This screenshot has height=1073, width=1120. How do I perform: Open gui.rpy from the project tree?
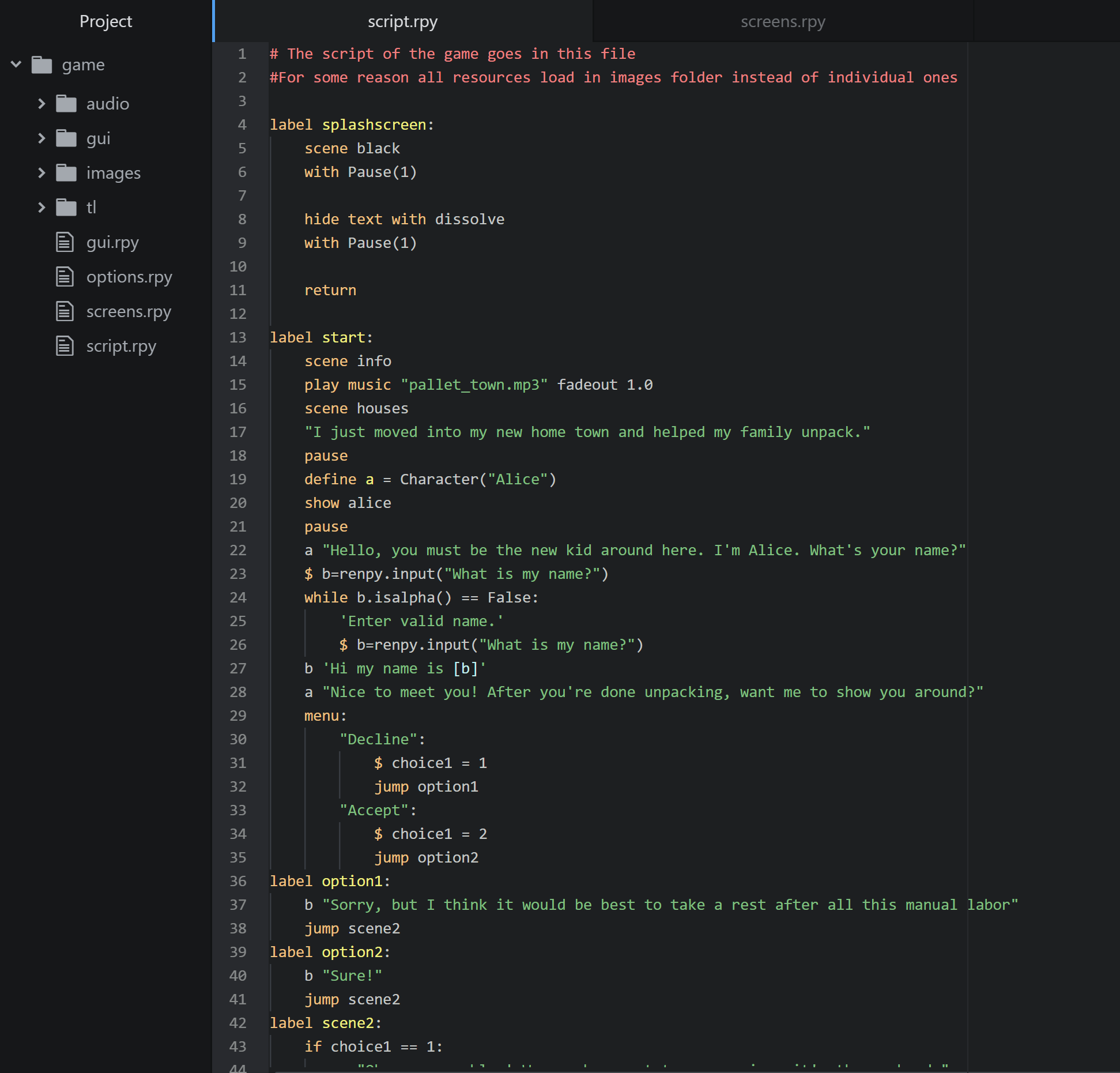pos(112,243)
